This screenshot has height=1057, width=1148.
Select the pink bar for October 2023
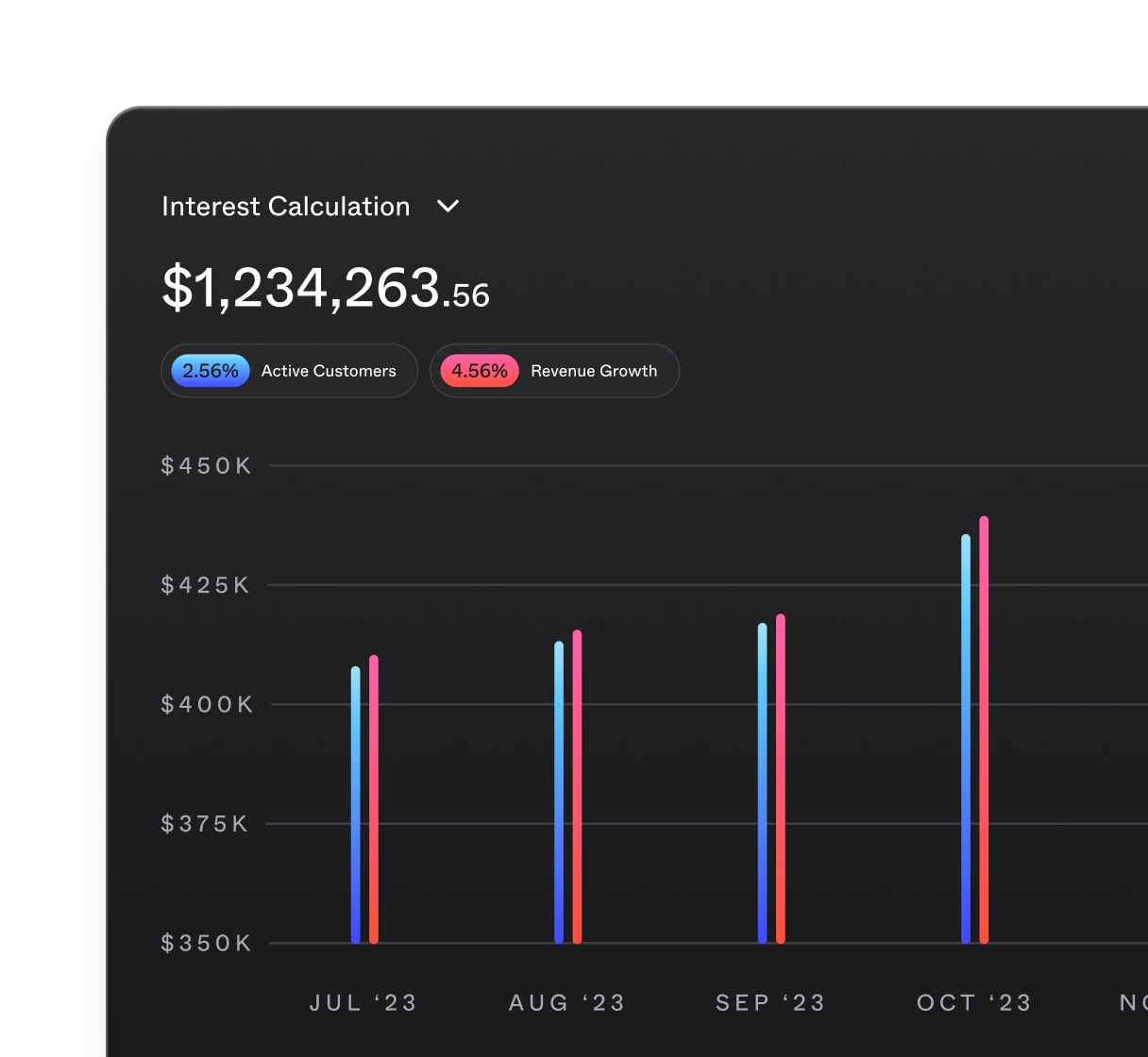pyautogui.click(x=984, y=730)
